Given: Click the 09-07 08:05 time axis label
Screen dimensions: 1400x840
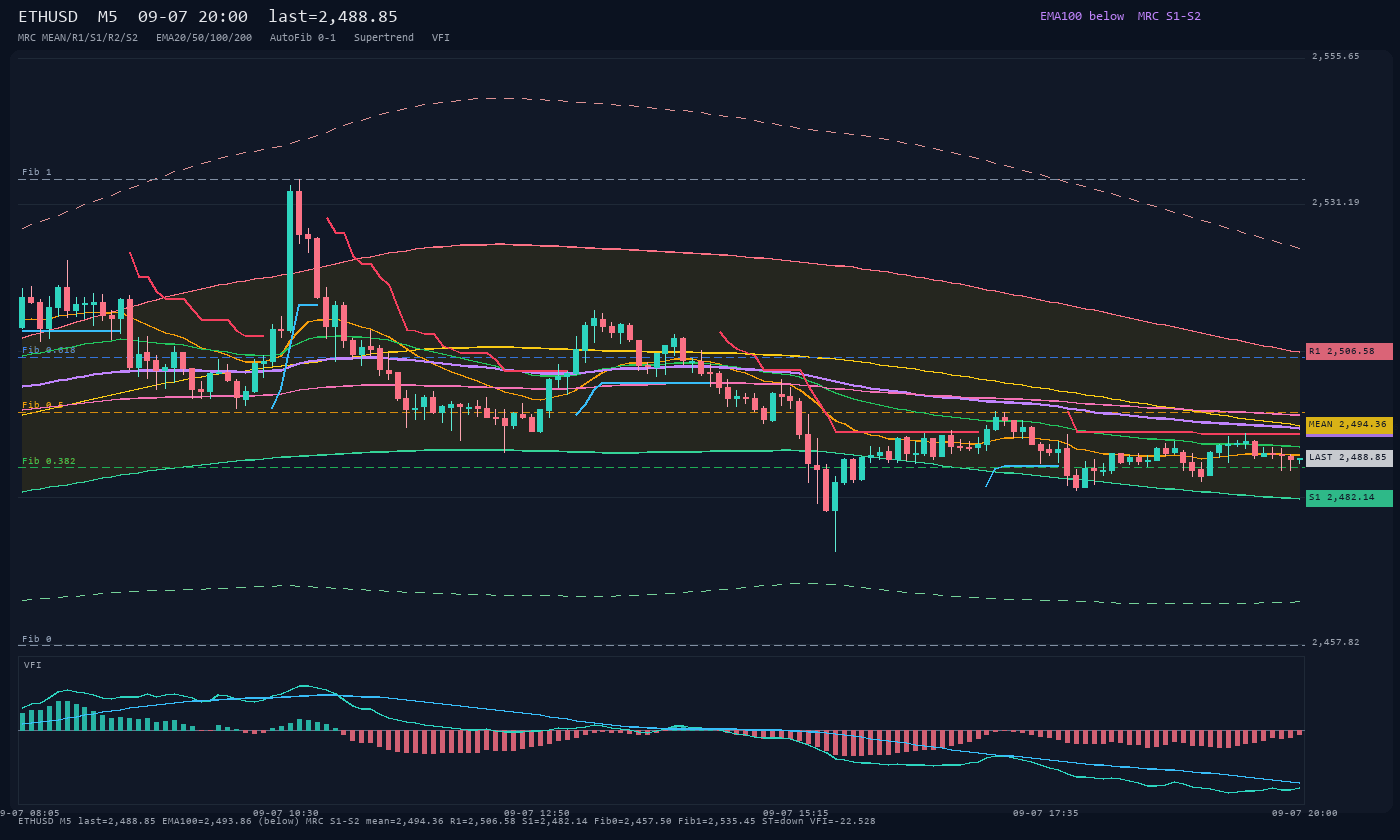Looking at the screenshot, I should 30,813.
